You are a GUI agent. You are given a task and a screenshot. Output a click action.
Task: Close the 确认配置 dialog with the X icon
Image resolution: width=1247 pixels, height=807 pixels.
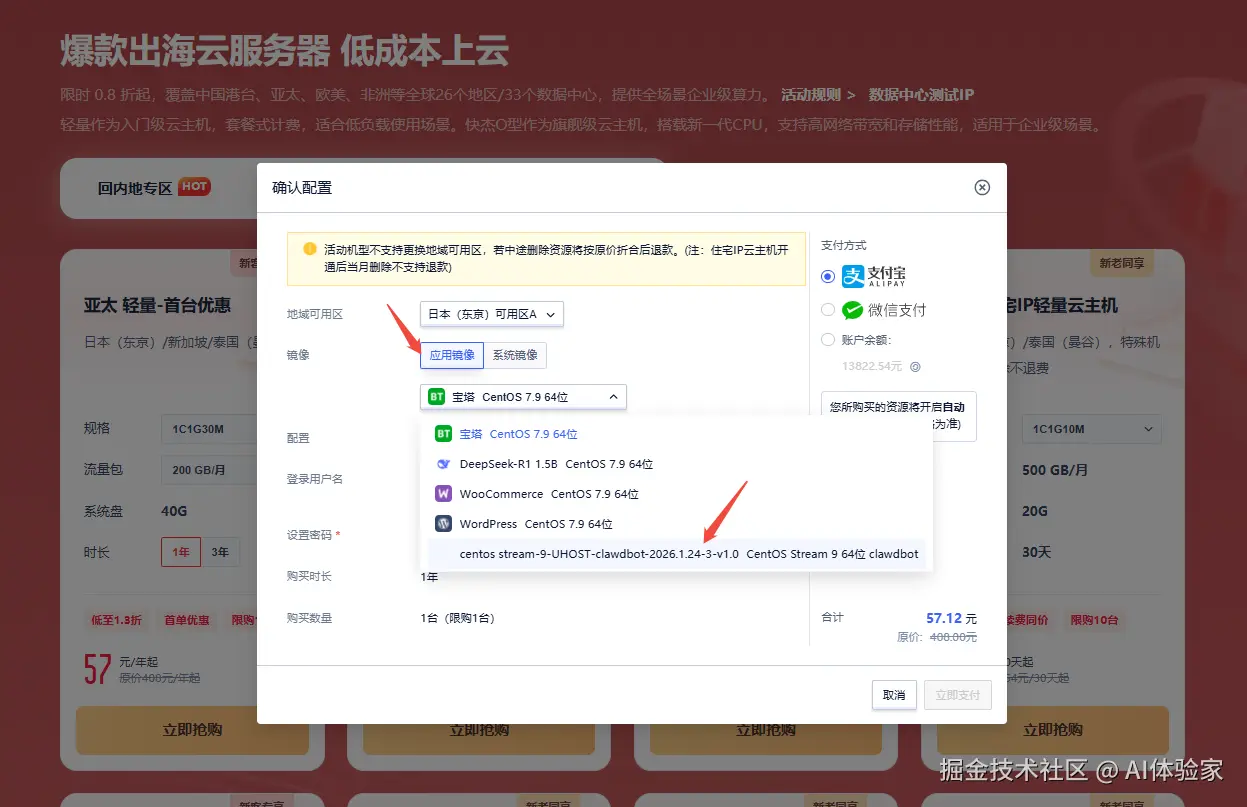[x=982, y=187]
